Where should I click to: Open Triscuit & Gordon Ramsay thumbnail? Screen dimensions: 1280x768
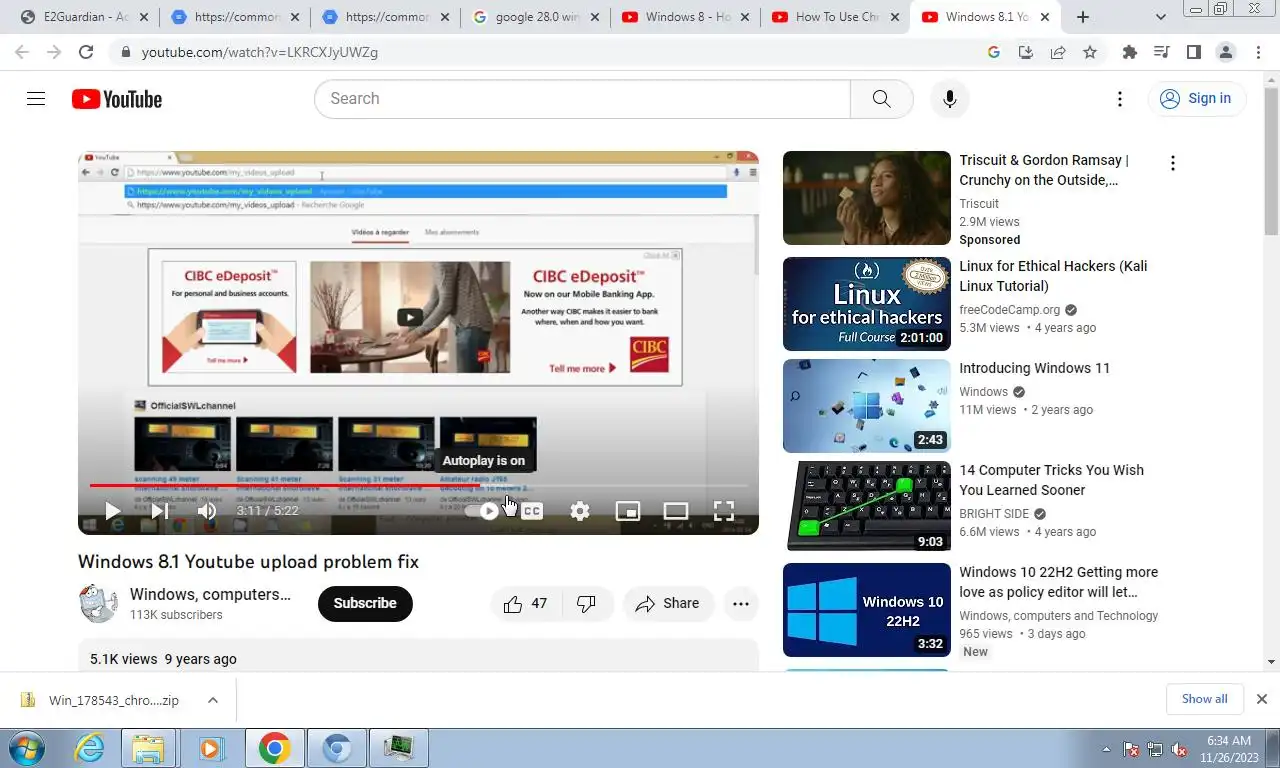(867, 198)
